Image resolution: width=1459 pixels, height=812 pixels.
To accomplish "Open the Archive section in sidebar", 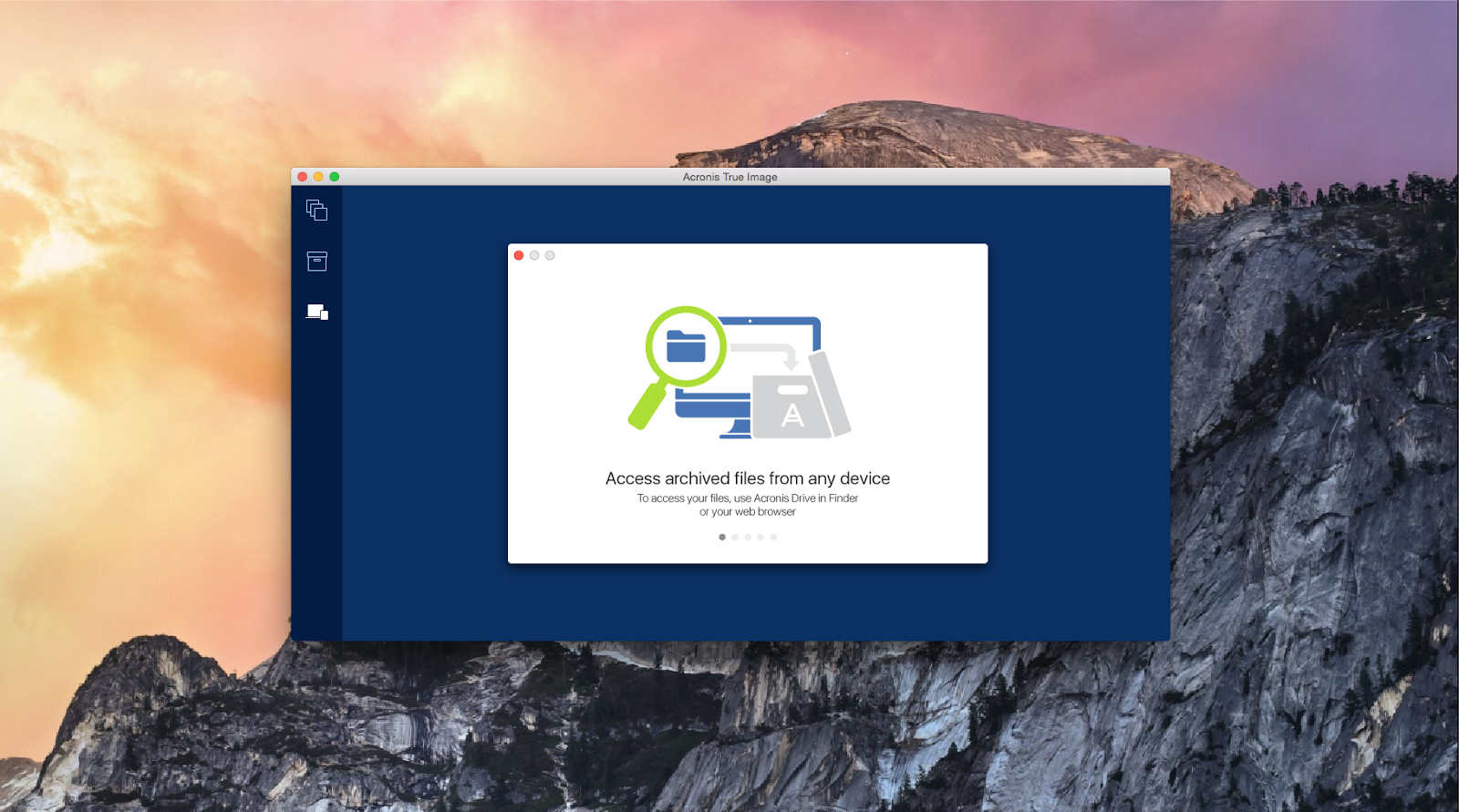I will point(316,262).
